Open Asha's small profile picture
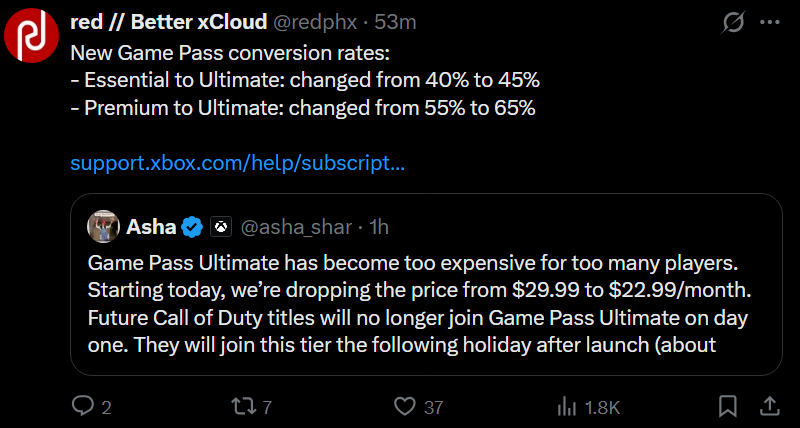This screenshot has width=800, height=428. [104, 227]
